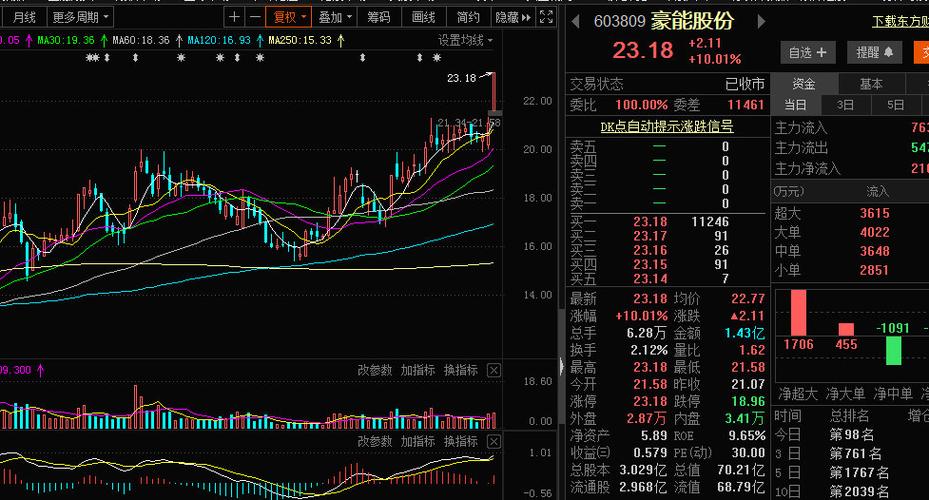The image size is (929, 500).
Task: Select 3日 fund flow tab
Action: point(845,105)
